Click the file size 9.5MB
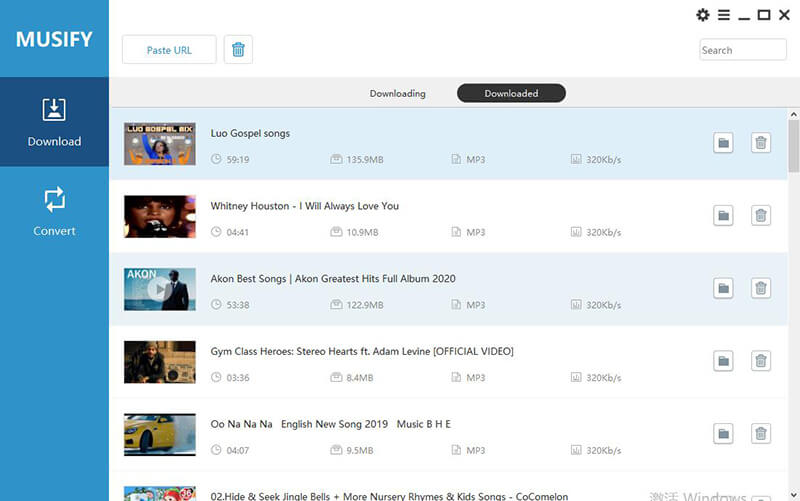 [360, 450]
